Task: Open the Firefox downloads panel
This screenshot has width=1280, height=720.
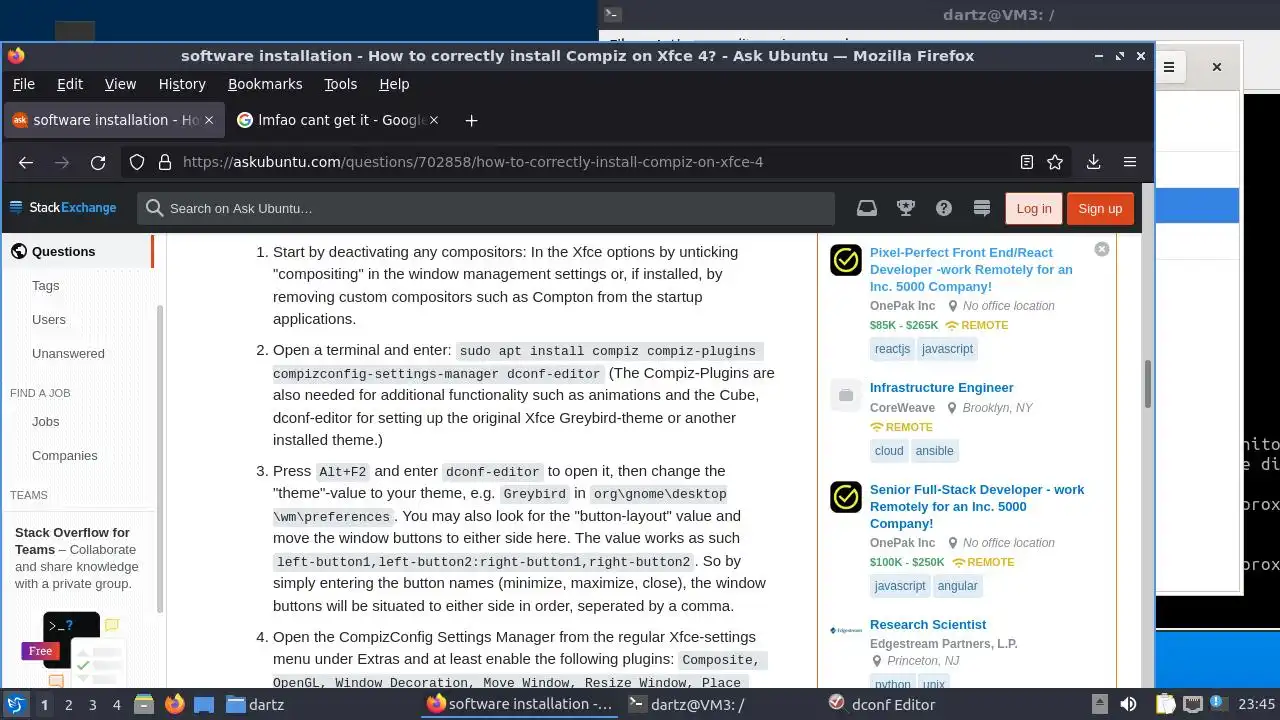Action: tap(1093, 162)
